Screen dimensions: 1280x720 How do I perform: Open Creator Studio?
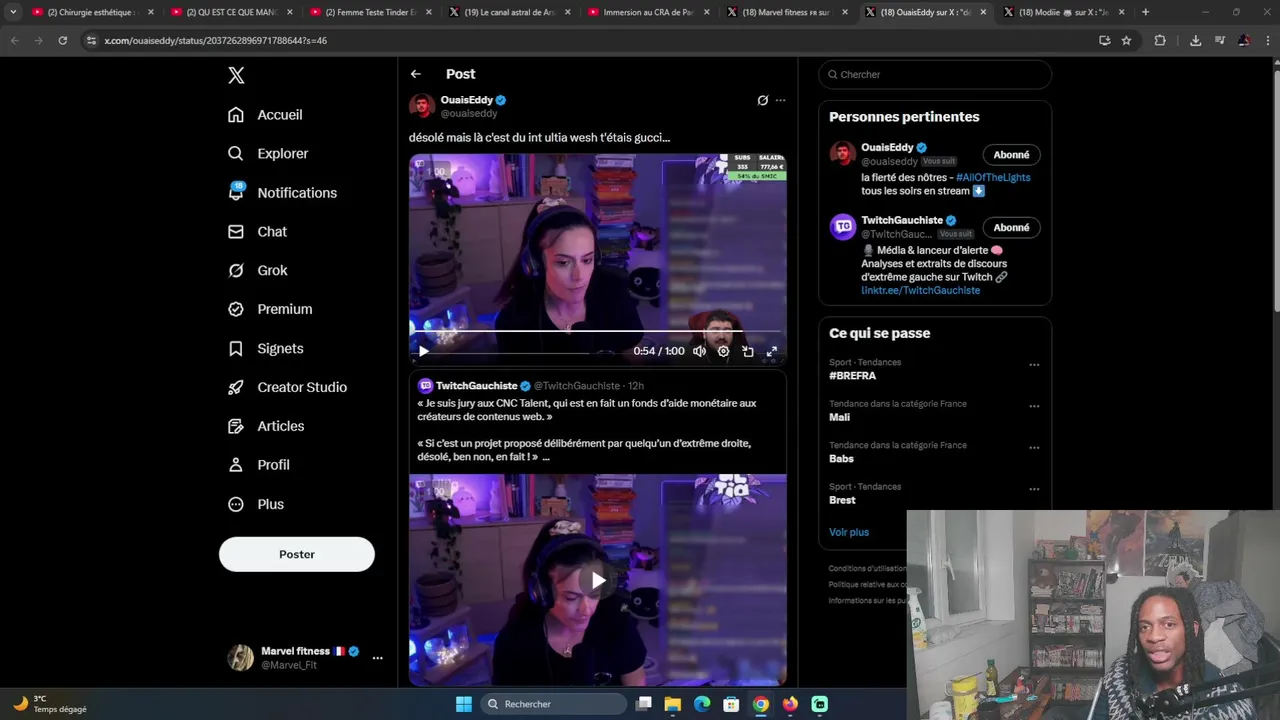(287, 388)
